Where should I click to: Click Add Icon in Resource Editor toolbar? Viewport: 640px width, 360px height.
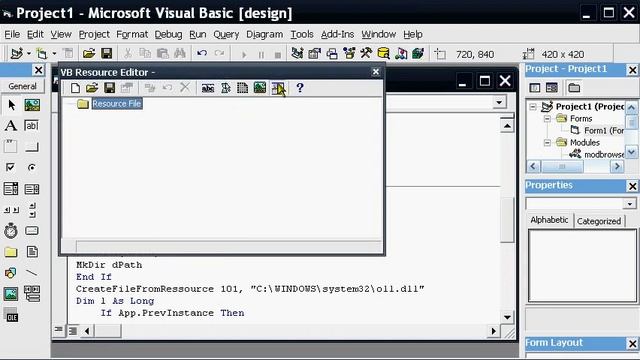pos(242,88)
